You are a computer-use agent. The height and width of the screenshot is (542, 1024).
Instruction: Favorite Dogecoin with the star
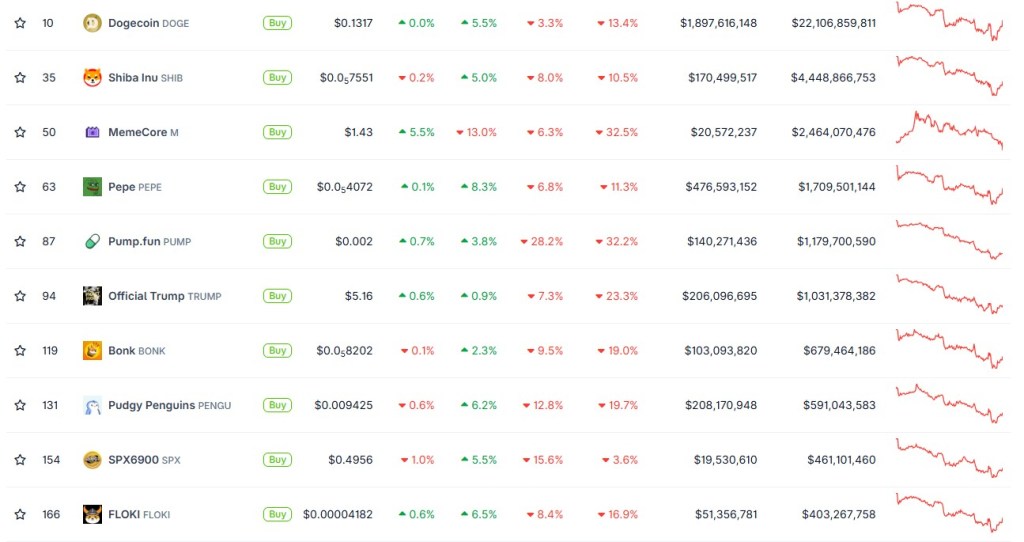20,23
